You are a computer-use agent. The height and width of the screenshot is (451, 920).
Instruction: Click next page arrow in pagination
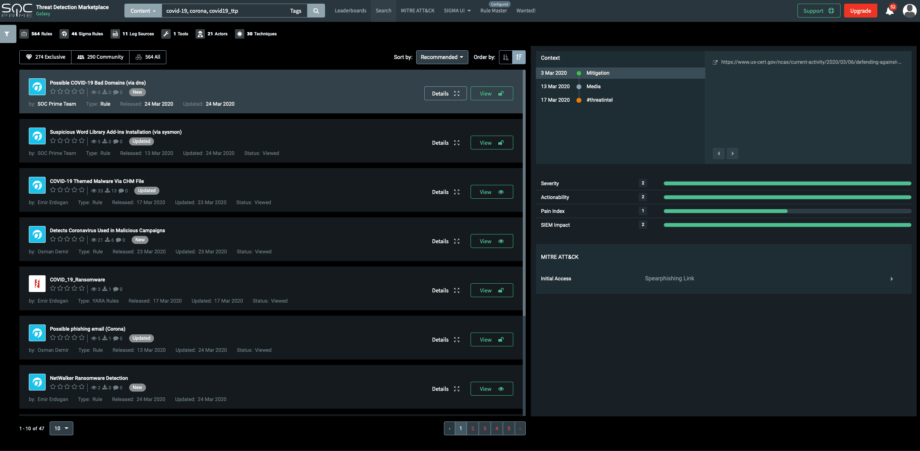coord(520,429)
